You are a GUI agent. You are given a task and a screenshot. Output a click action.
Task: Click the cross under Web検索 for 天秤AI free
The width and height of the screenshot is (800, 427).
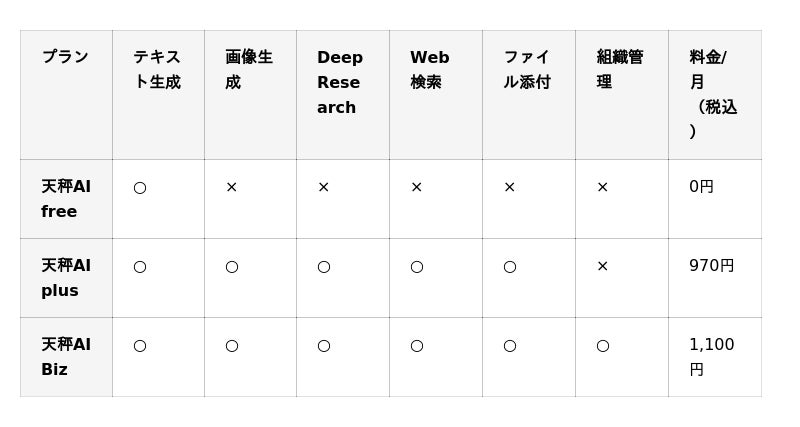pos(416,188)
